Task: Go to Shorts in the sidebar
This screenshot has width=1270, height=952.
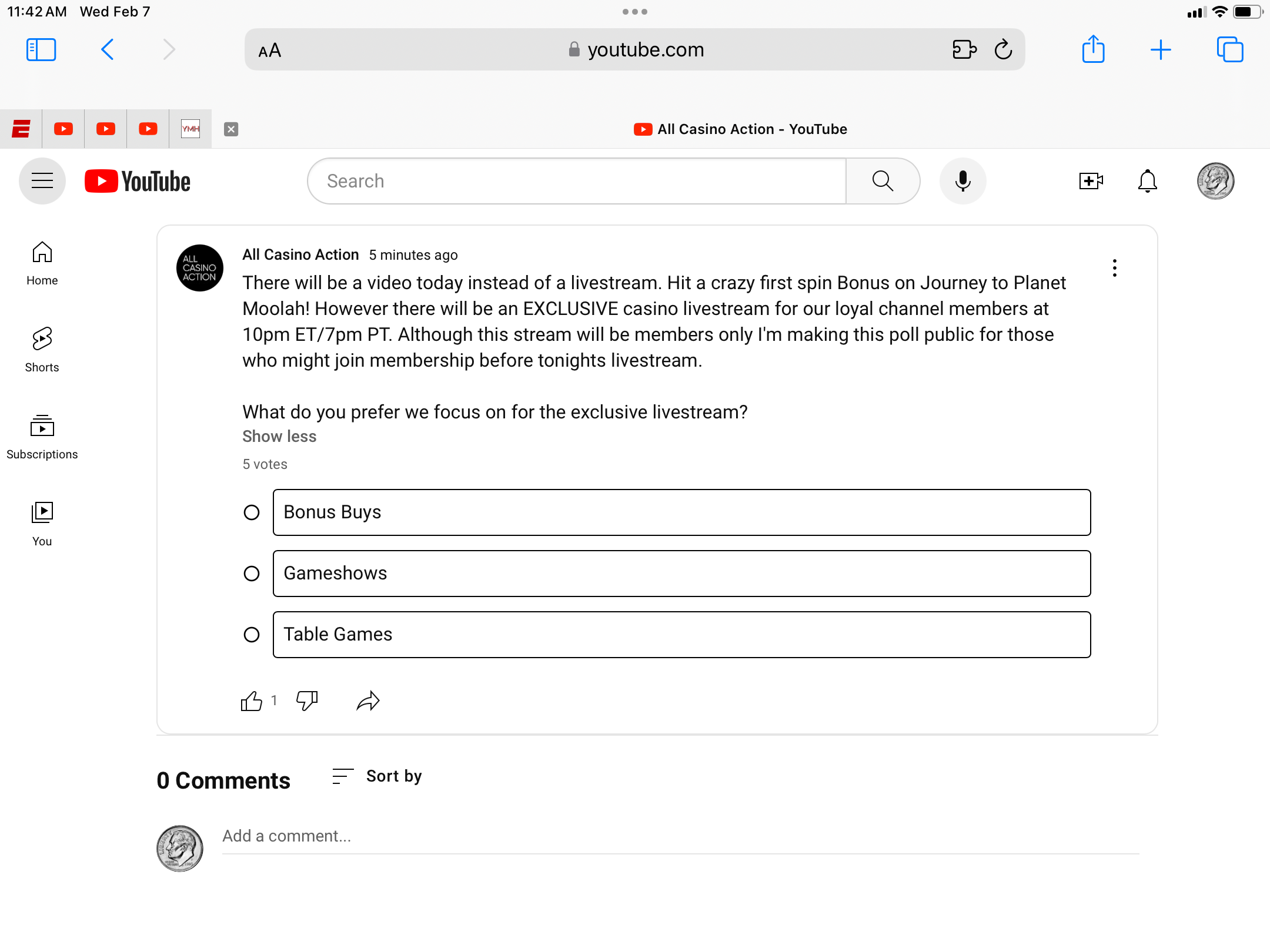Action: (x=42, y=350)
